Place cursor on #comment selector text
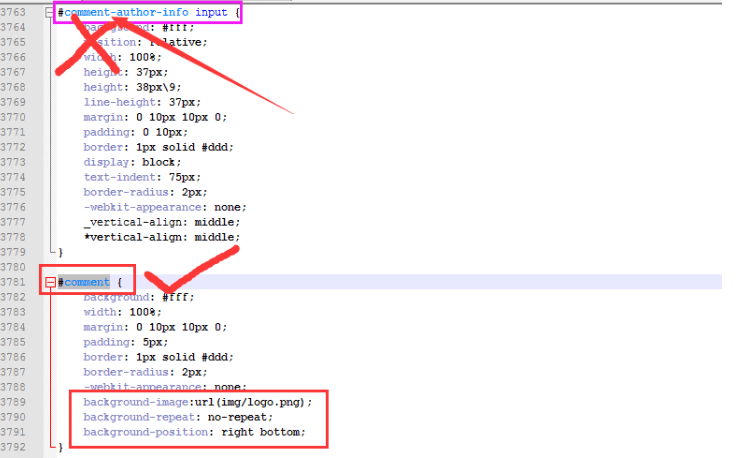 tap(86, 283)
